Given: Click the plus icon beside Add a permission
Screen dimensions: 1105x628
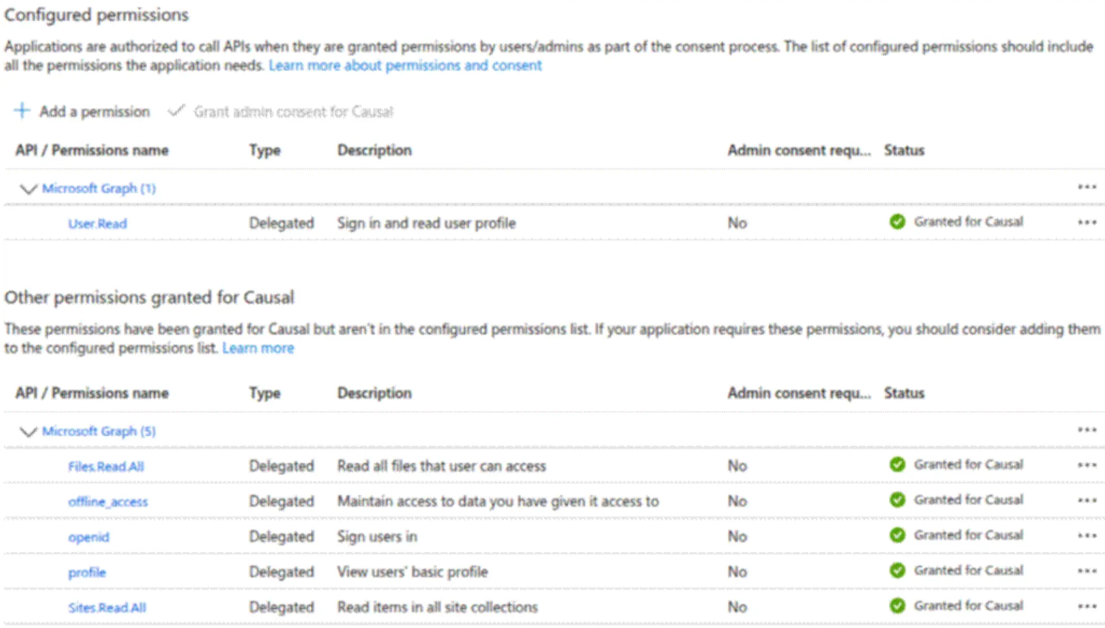Looking at the screenshot, I should point(22,111).
